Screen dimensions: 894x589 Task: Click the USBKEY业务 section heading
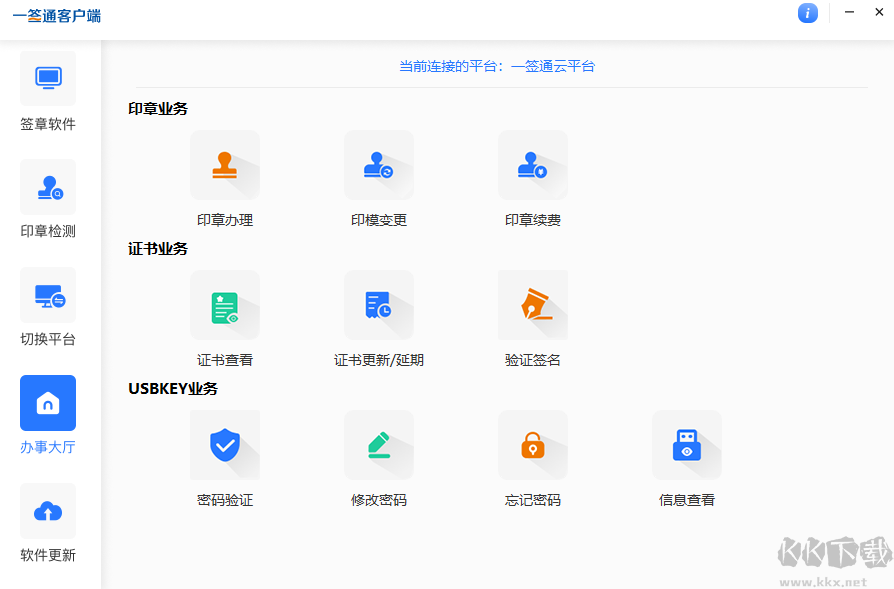click(173, 389)
